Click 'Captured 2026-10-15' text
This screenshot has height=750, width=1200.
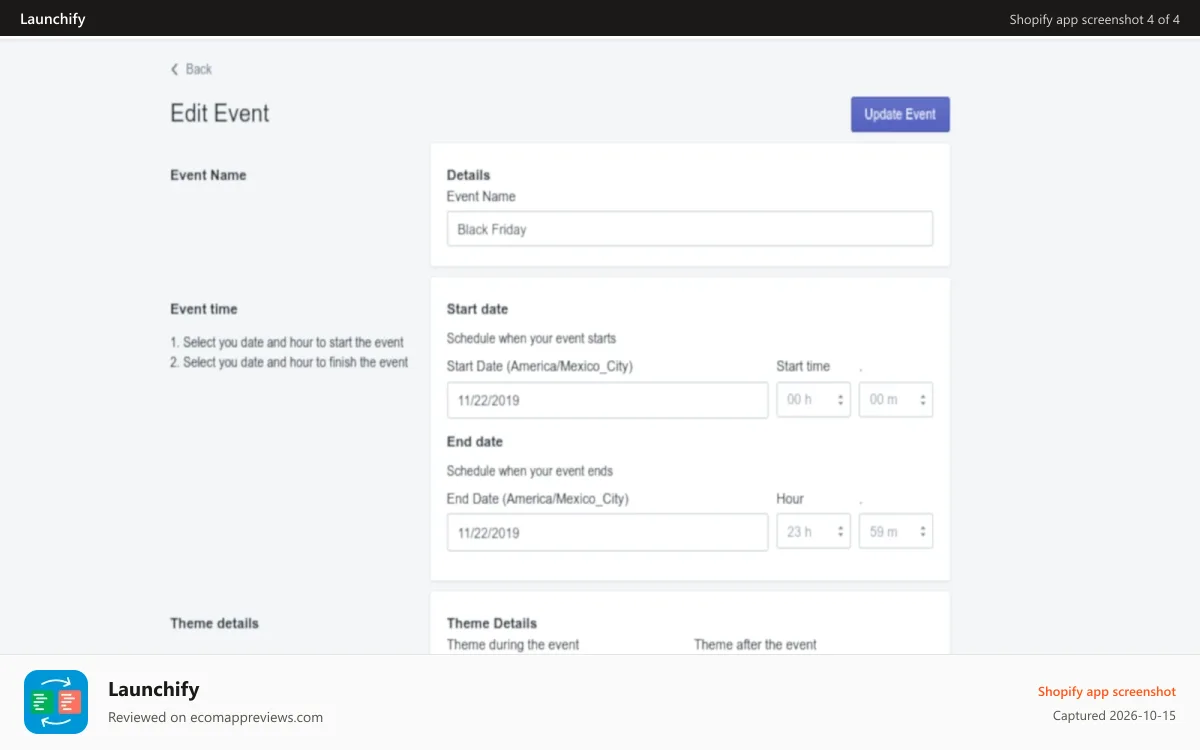click(1114, 716)
